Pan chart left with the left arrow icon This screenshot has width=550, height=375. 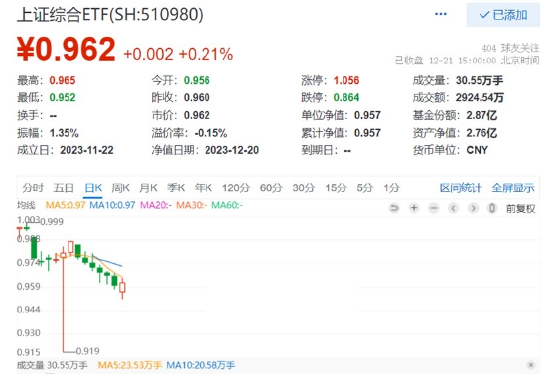(x=454, y=208)
